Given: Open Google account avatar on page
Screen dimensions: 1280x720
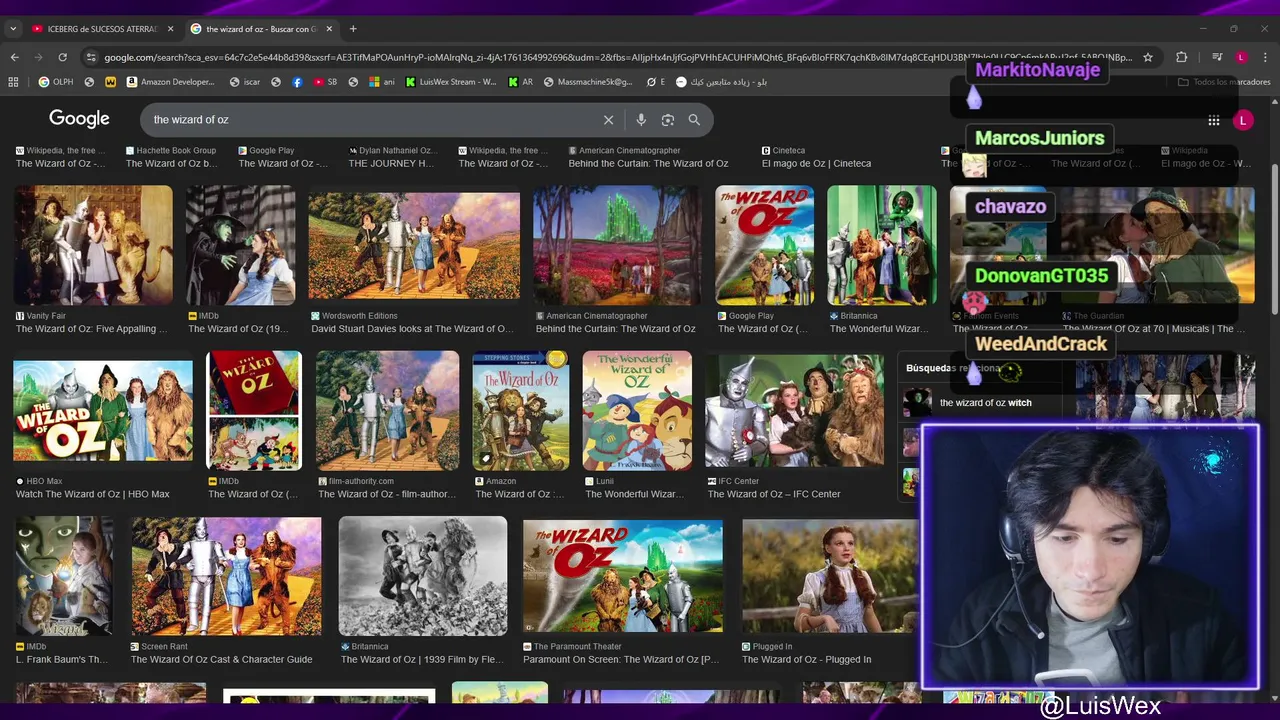Looking at the screenshot, I should tap(1243, 120).
